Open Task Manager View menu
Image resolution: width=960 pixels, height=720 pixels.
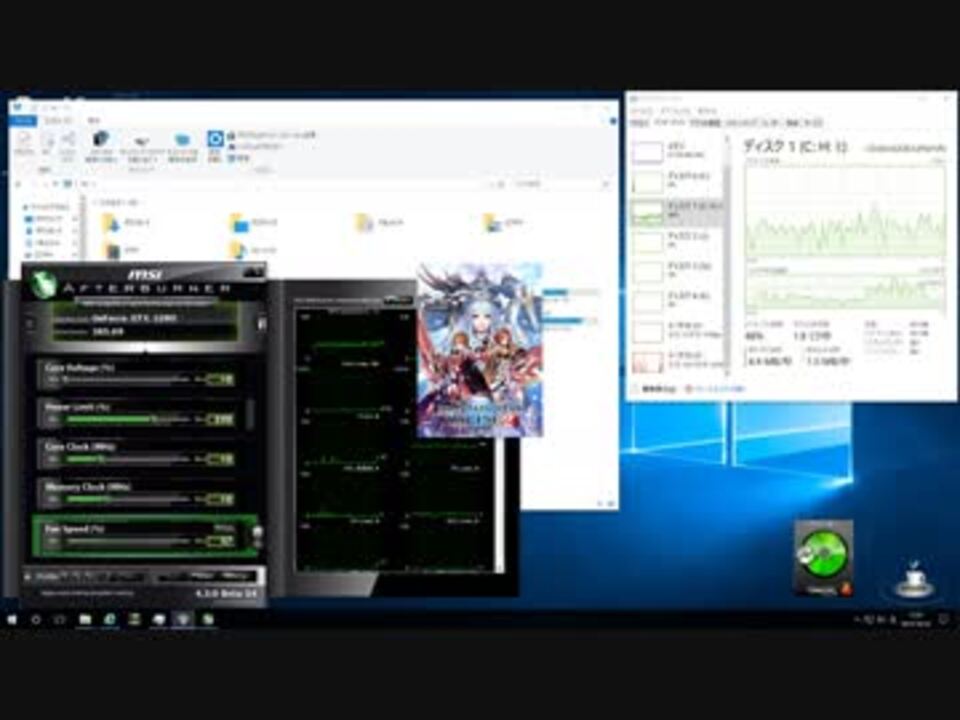click(707, 111)
